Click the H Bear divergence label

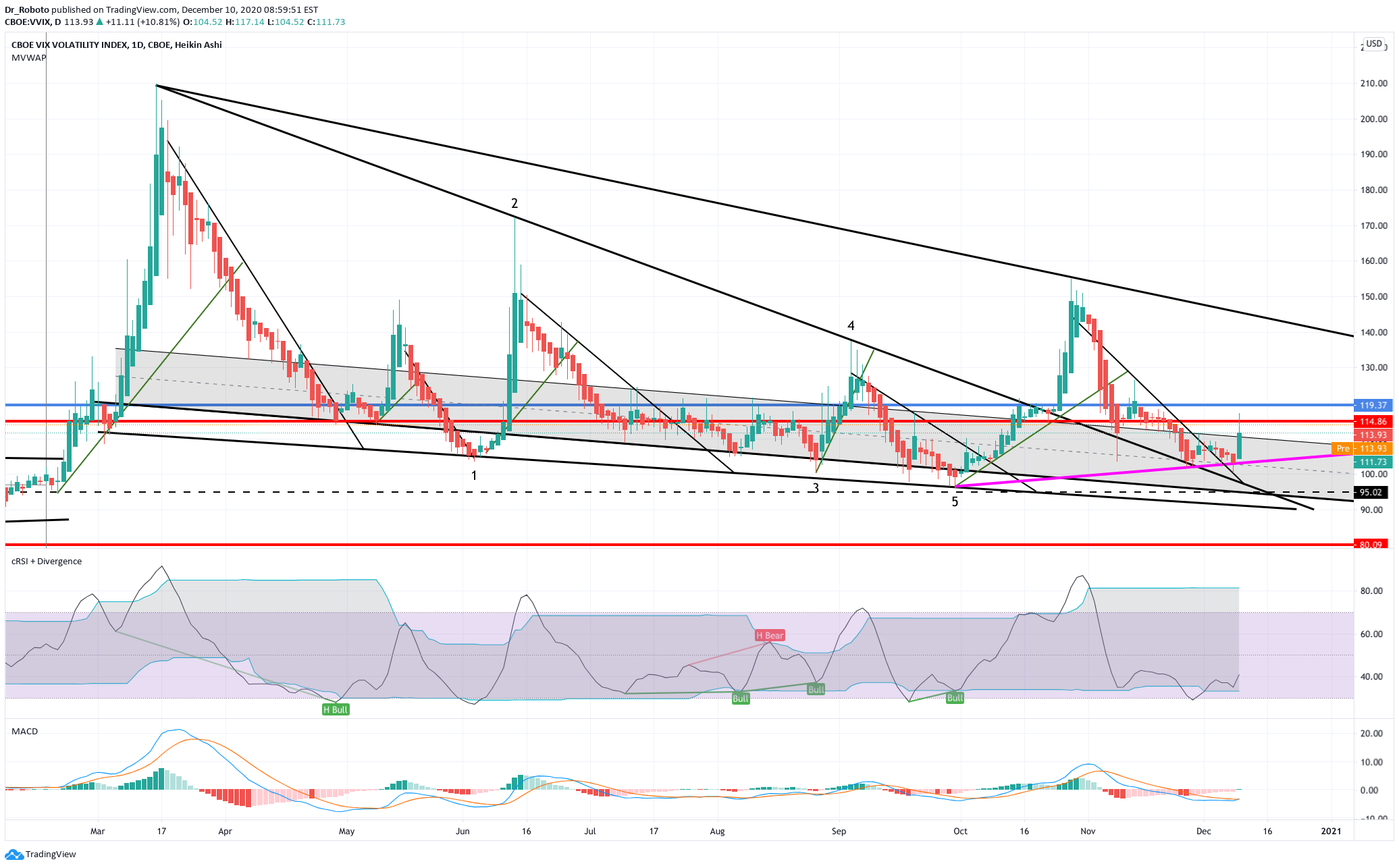(x=770, y=636)
